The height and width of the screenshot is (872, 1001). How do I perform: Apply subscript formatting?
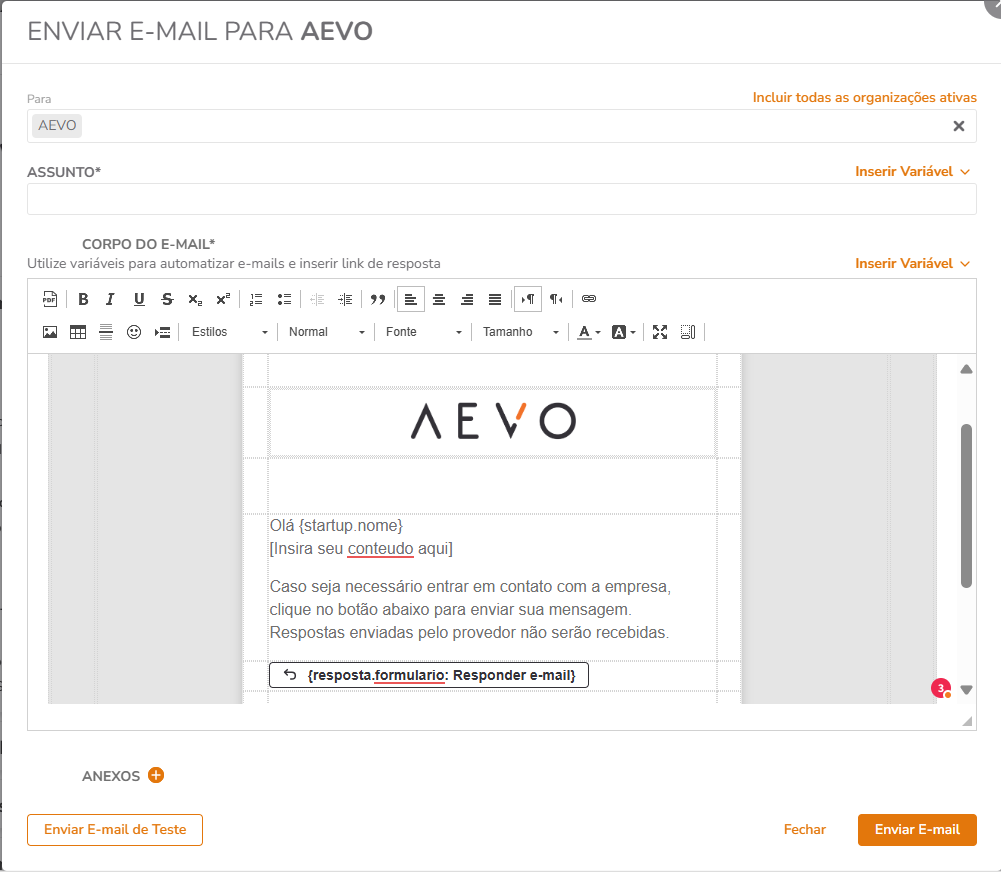(x=195, y=299)
